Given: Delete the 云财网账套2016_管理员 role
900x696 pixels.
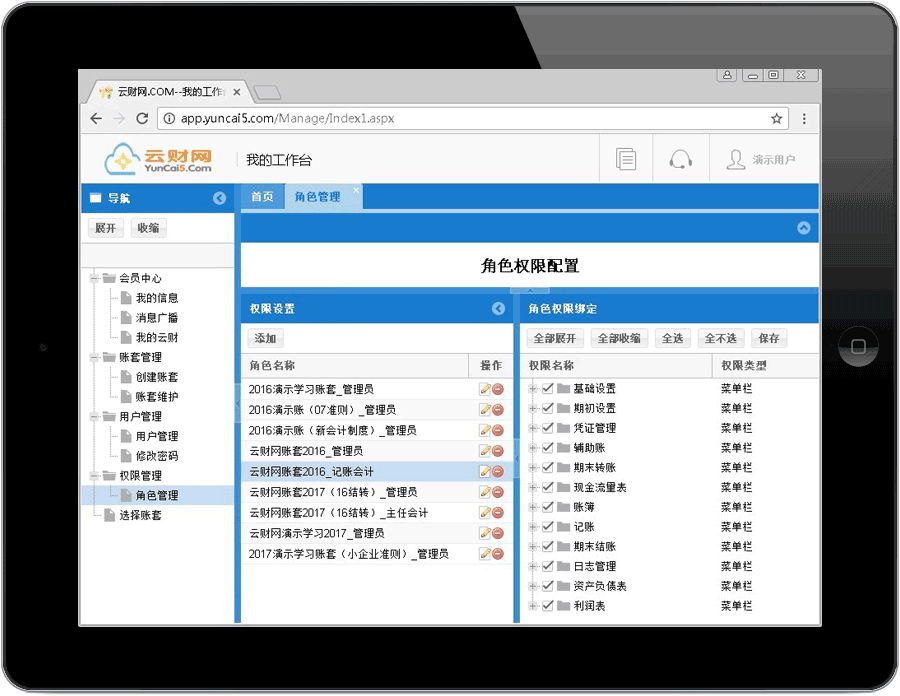Looking at the screenshot, I should tap(498, 451).
